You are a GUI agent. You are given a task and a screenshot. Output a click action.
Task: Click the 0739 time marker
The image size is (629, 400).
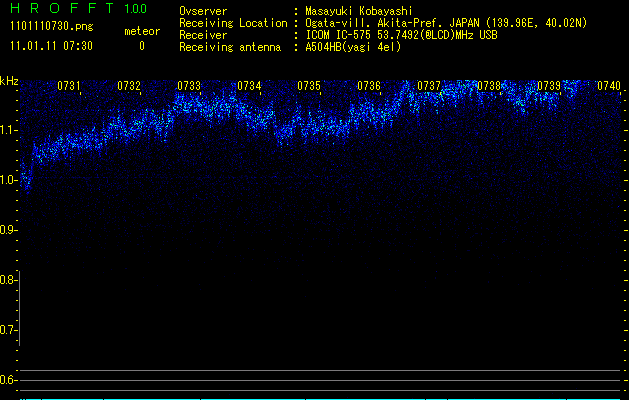[x=549, y=87]
